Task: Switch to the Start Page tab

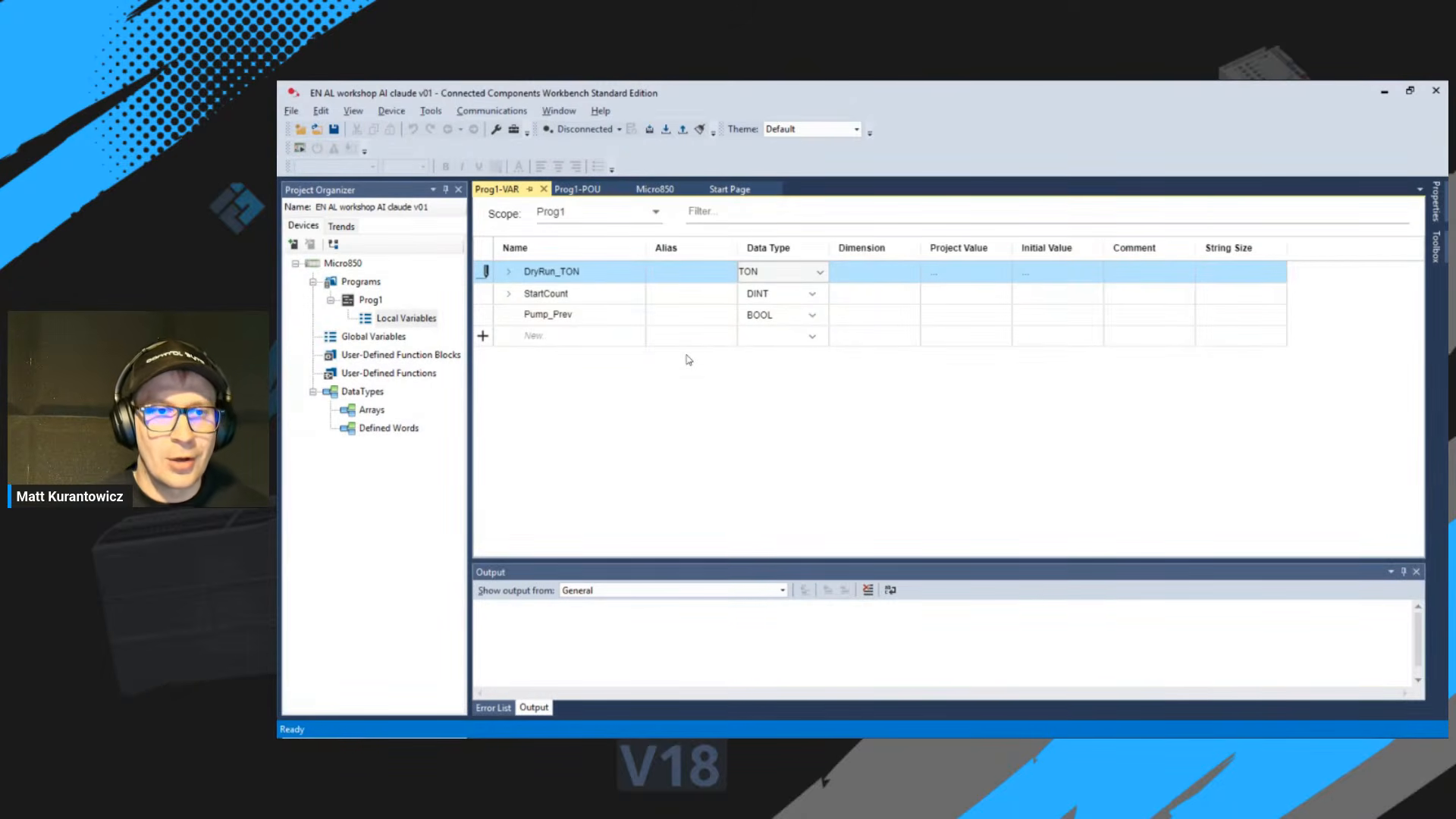Action: click(x=730, y=190)
